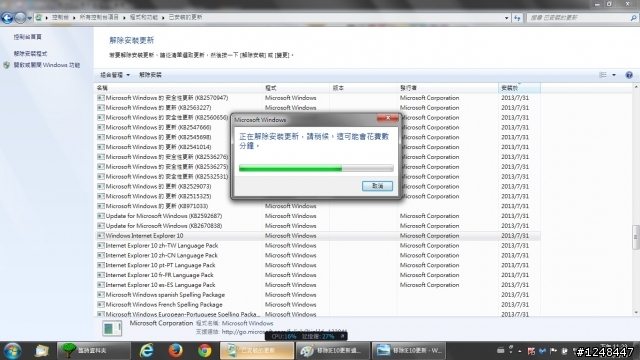Click the update list scrollbar down arrow
640x360 pixels.
tap(636, 313)
